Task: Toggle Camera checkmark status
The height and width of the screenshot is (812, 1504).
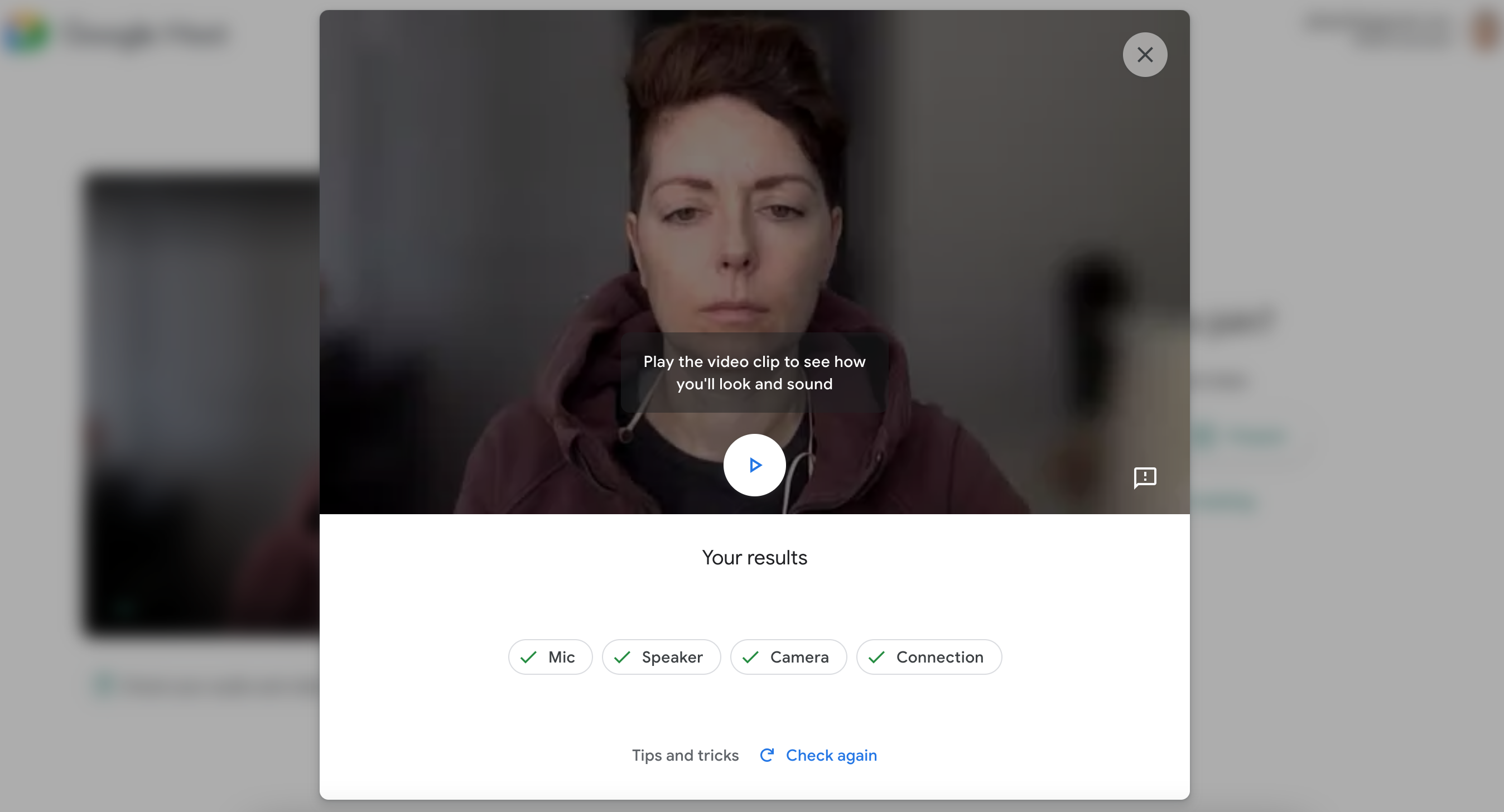Action: click(788, 656)
